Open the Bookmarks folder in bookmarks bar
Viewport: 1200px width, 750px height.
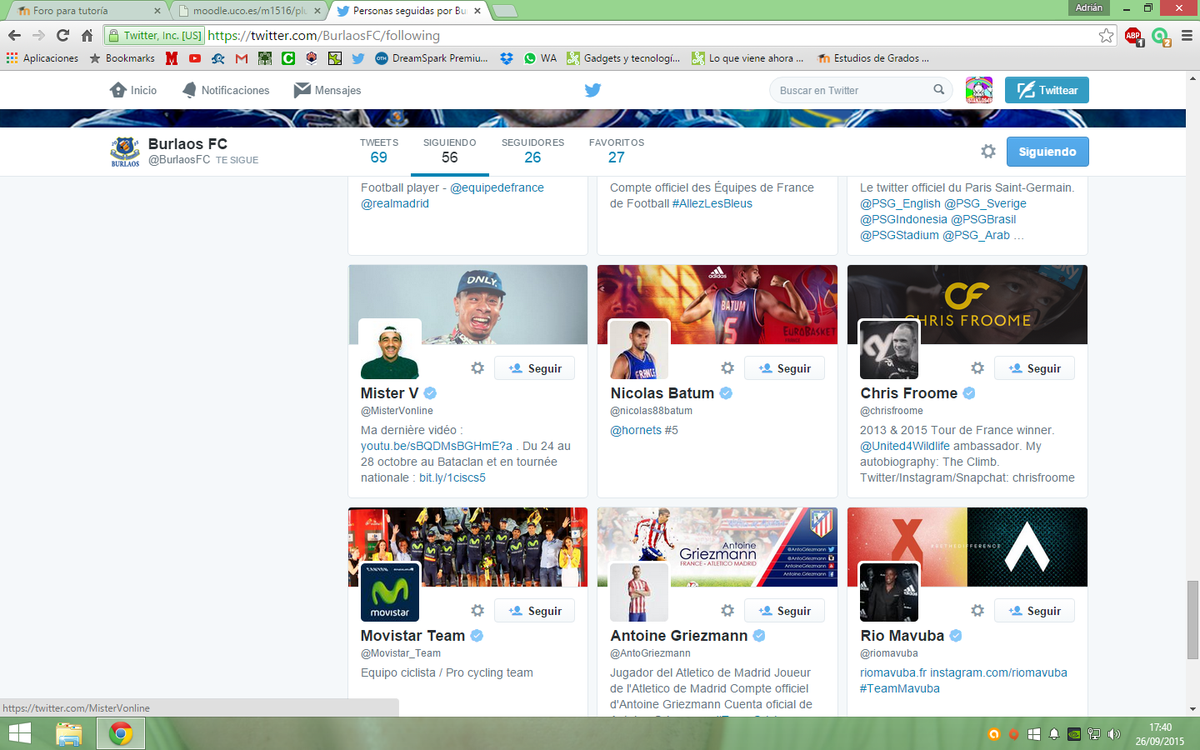tap(122, 58)
